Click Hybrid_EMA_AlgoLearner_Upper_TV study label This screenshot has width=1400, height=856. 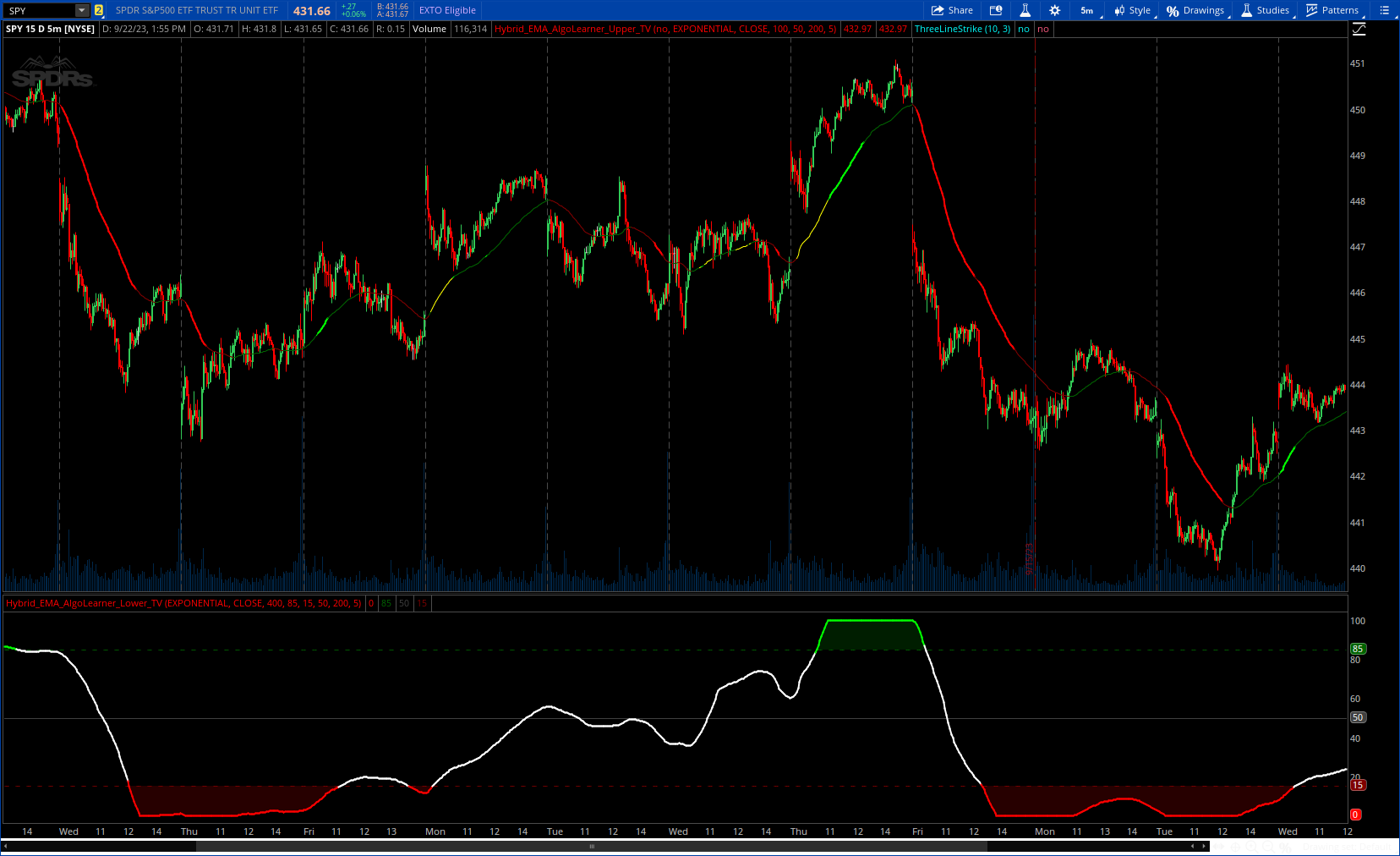(665, 29)
